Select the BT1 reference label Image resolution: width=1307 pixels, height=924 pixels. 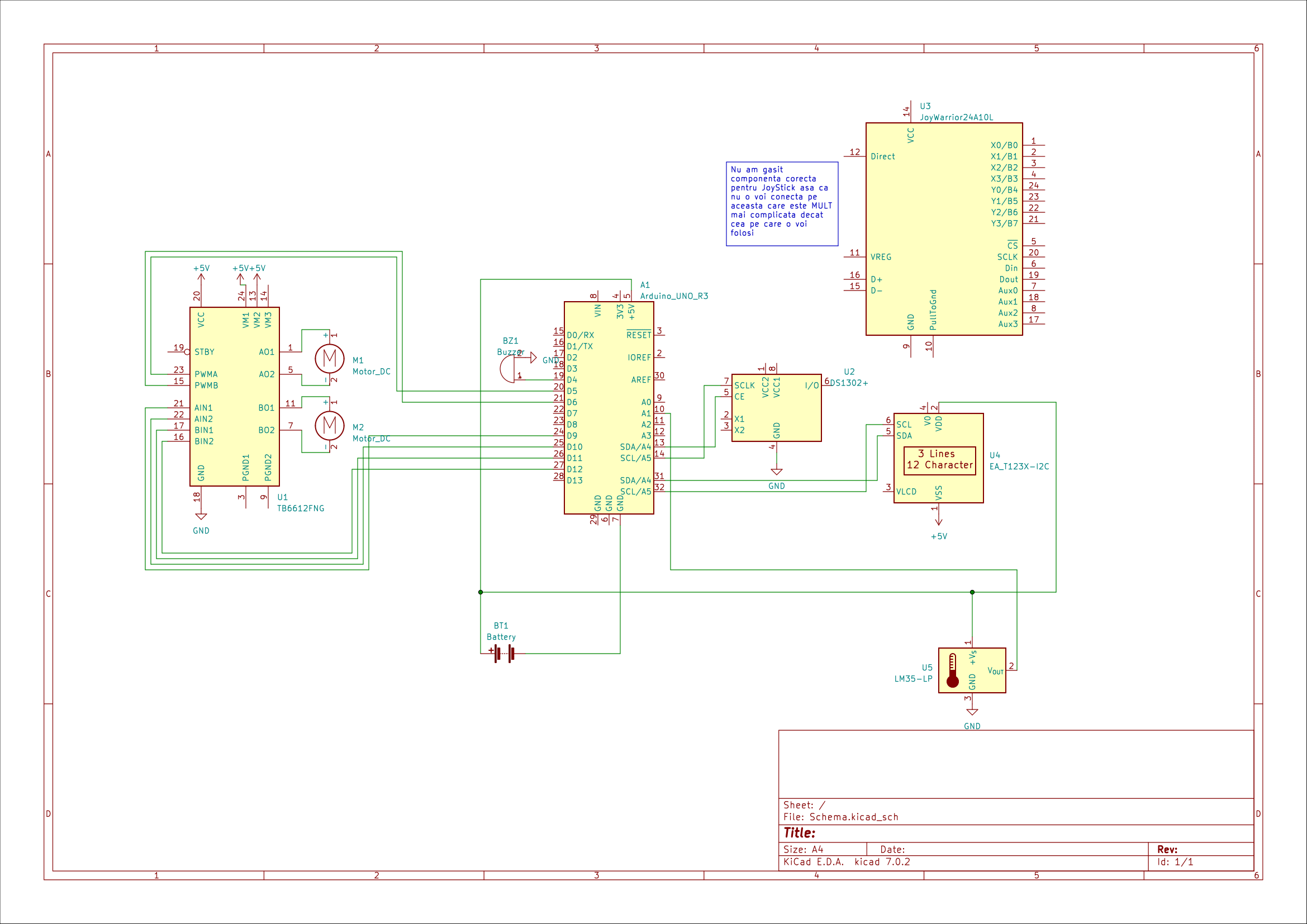[x=501, y=626]
